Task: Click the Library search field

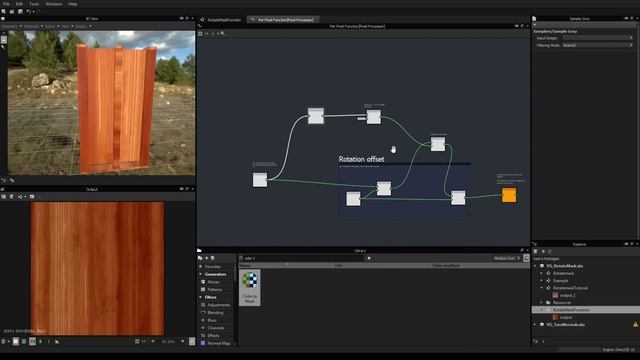Action: click(301, 258)
